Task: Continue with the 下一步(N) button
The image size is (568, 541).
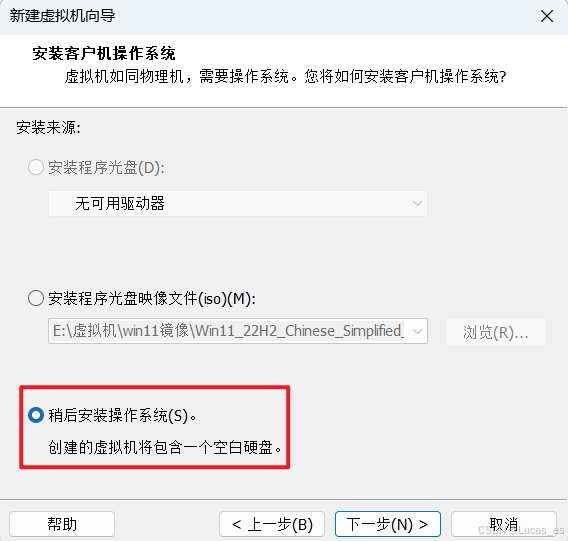Action: click(x=388, y=524)
